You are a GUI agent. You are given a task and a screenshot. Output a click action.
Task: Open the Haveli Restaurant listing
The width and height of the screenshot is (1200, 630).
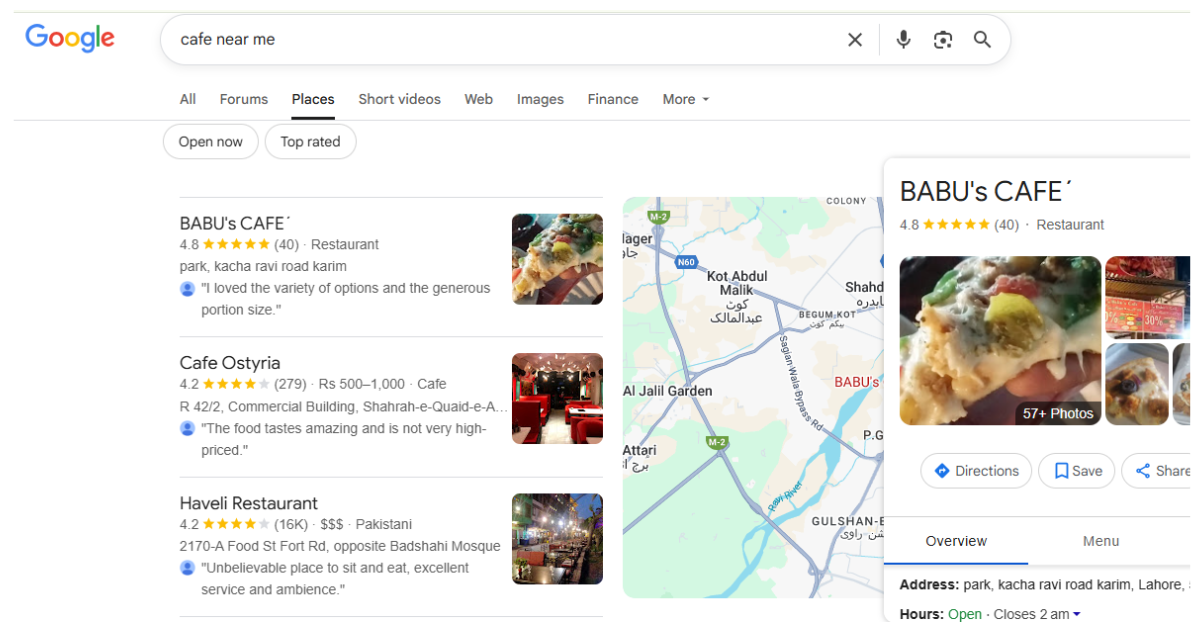249,503
